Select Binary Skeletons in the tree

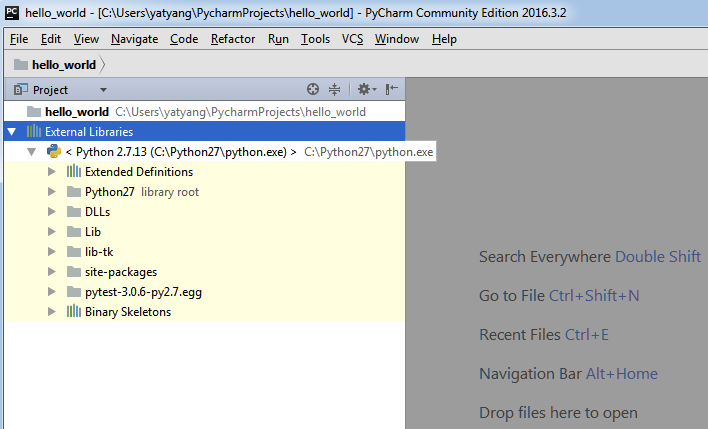pyautogui.click(x=128, y=312)
